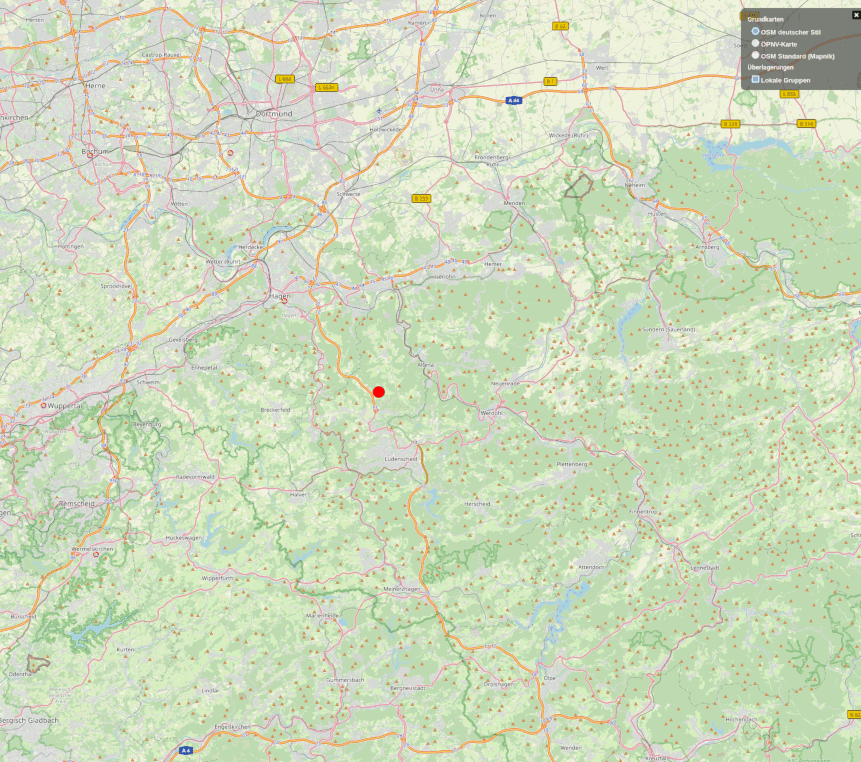Click the Lüdenscheid town label
861x762 pixels.
pos(401,459)
